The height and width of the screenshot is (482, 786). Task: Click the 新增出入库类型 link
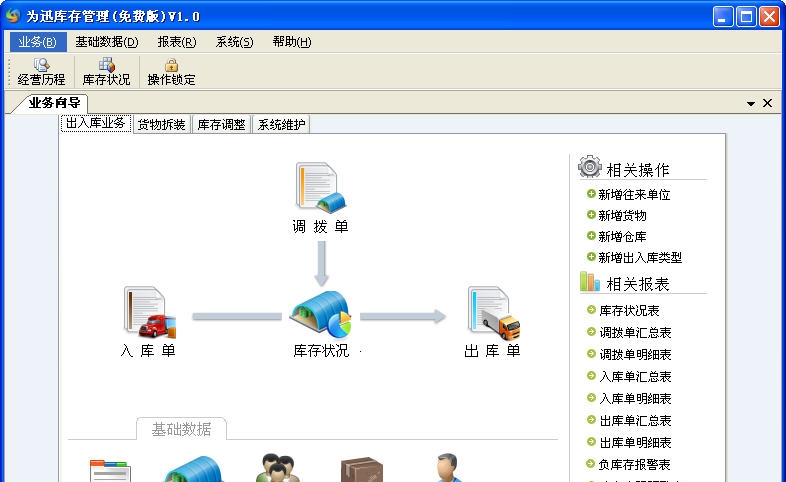tap(640, 258)
